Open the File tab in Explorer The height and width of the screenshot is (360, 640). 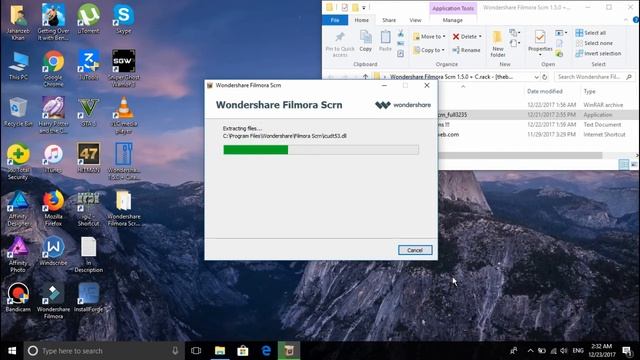(335, 20)
